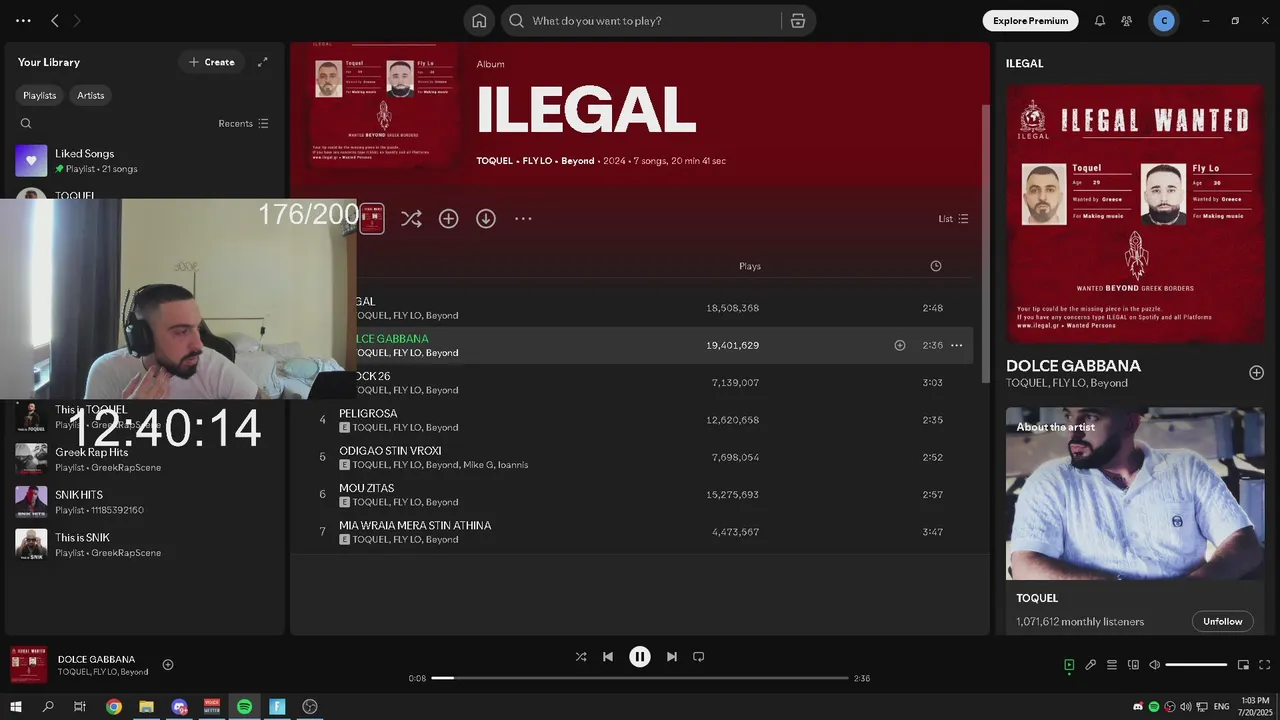This screenshot has width=1280, height=720.
Task: Click Explore Premium button
Action: click(1030, 20)
